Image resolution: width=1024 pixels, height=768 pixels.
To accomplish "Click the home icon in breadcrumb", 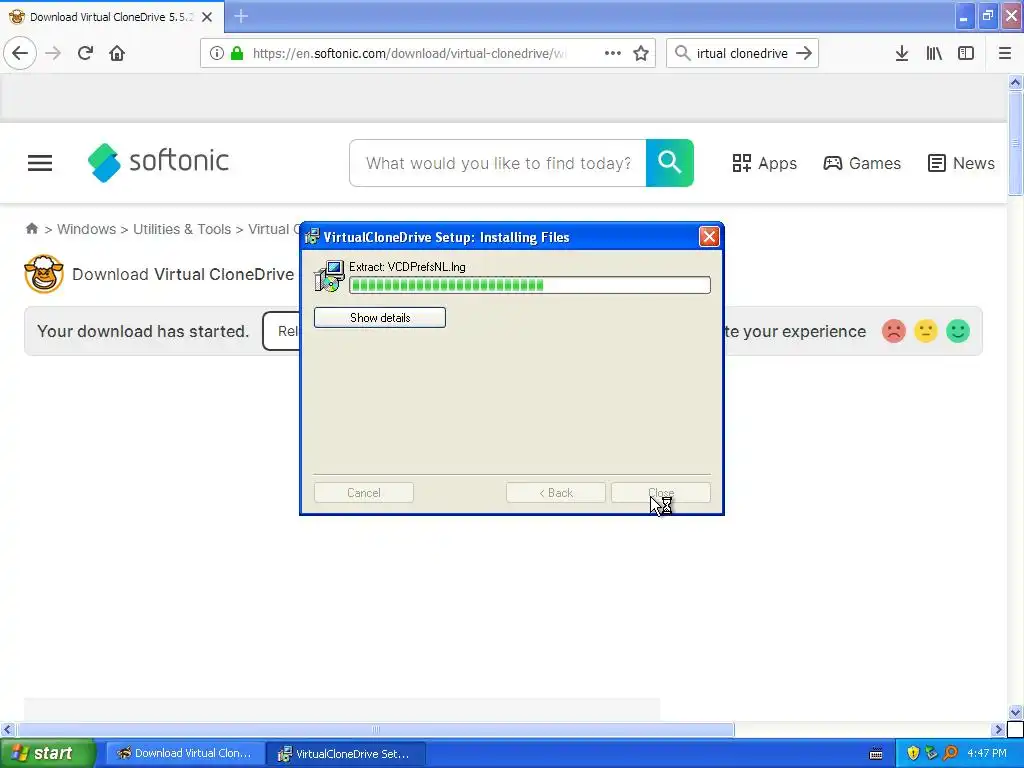I will (x=31, y=229).
